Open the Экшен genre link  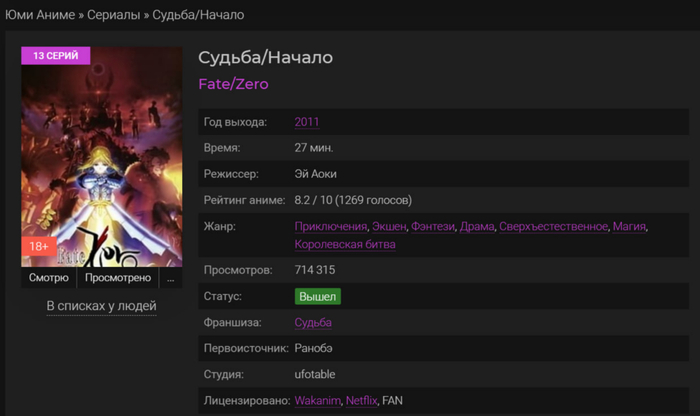pyautogui.click(x=389, y=226)
